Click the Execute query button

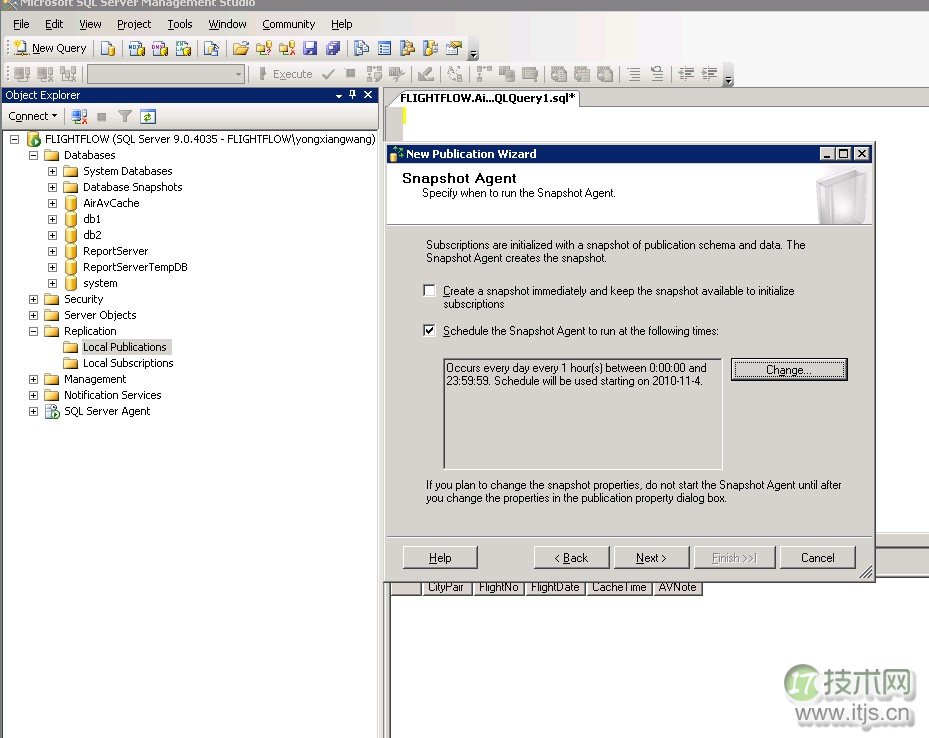(286, 74)
